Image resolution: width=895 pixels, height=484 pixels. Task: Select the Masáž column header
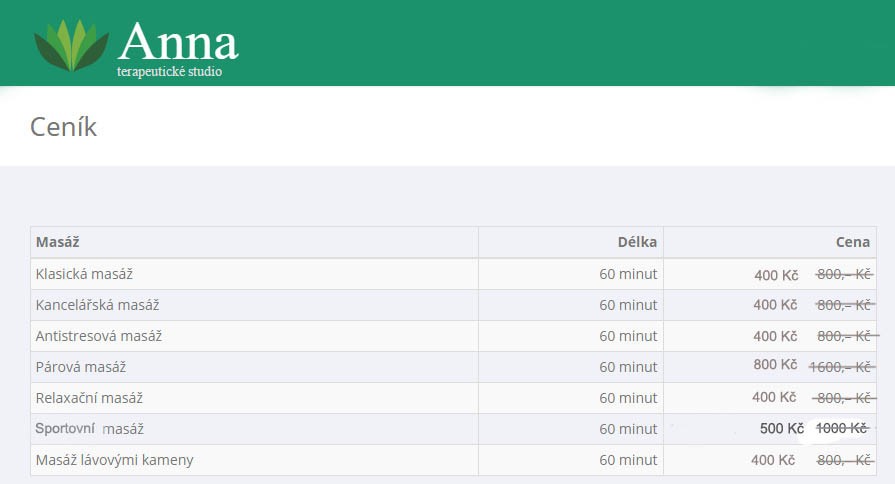coord(57,242)
